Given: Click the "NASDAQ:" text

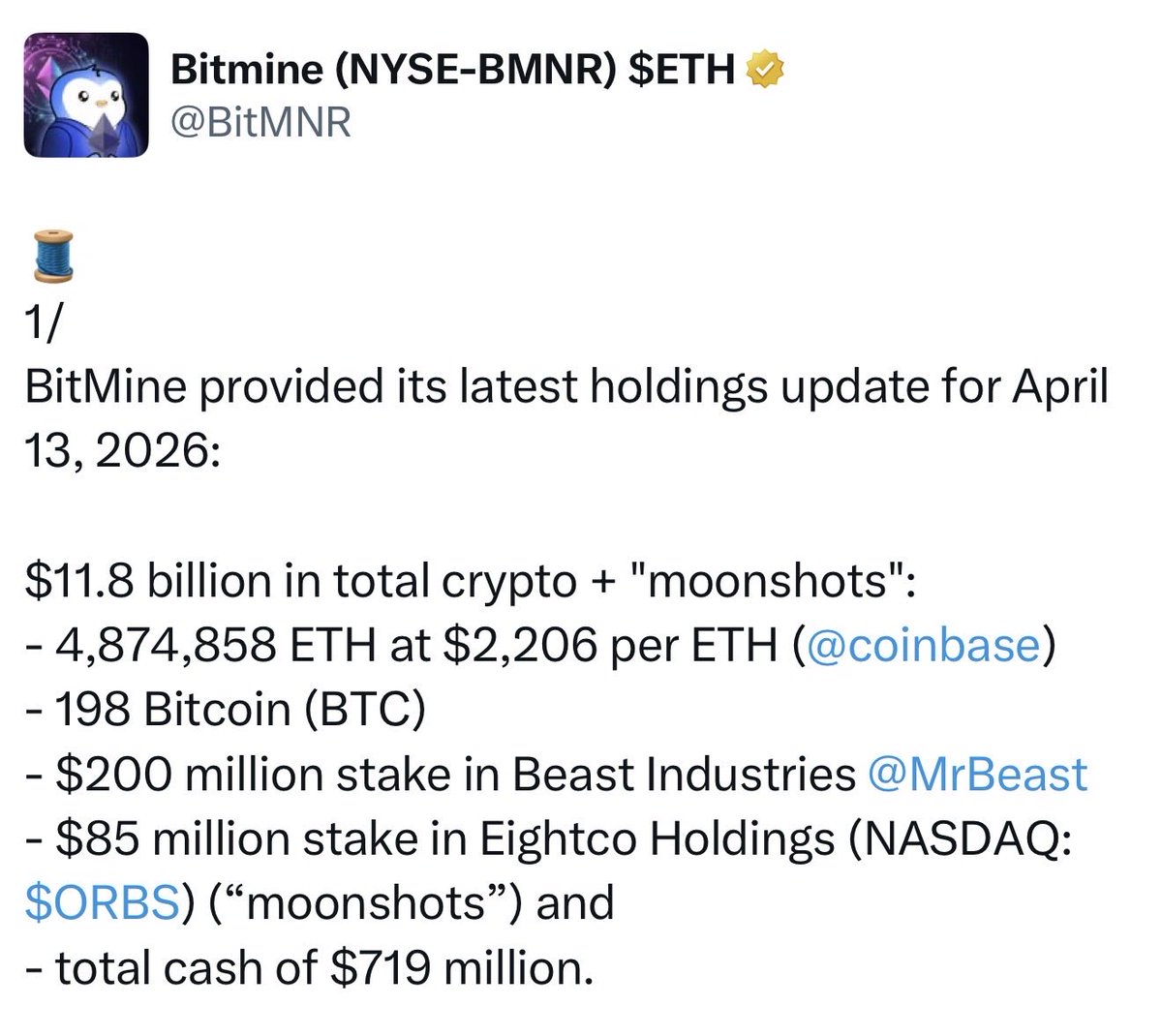Looking at the screenshot, I should [x=959, y=838].
